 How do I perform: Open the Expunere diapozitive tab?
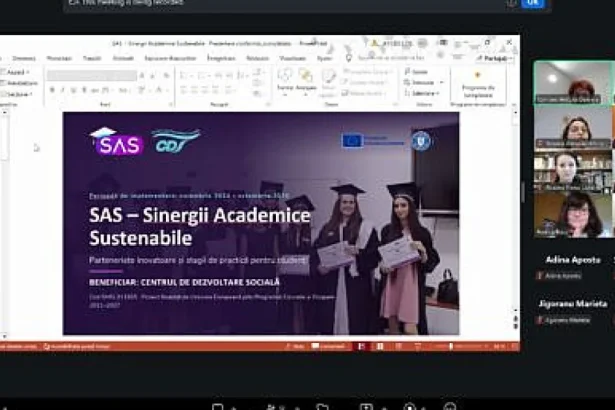tap(170, 58)
